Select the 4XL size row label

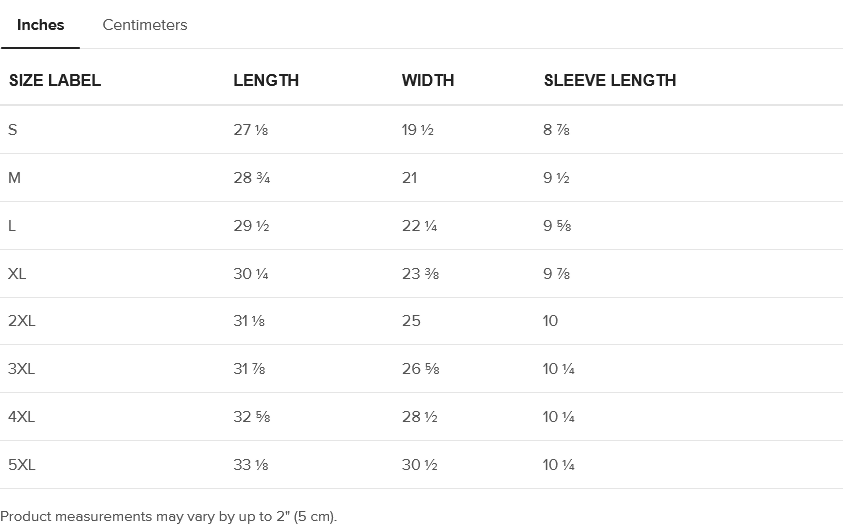click(x=22, y=417)
